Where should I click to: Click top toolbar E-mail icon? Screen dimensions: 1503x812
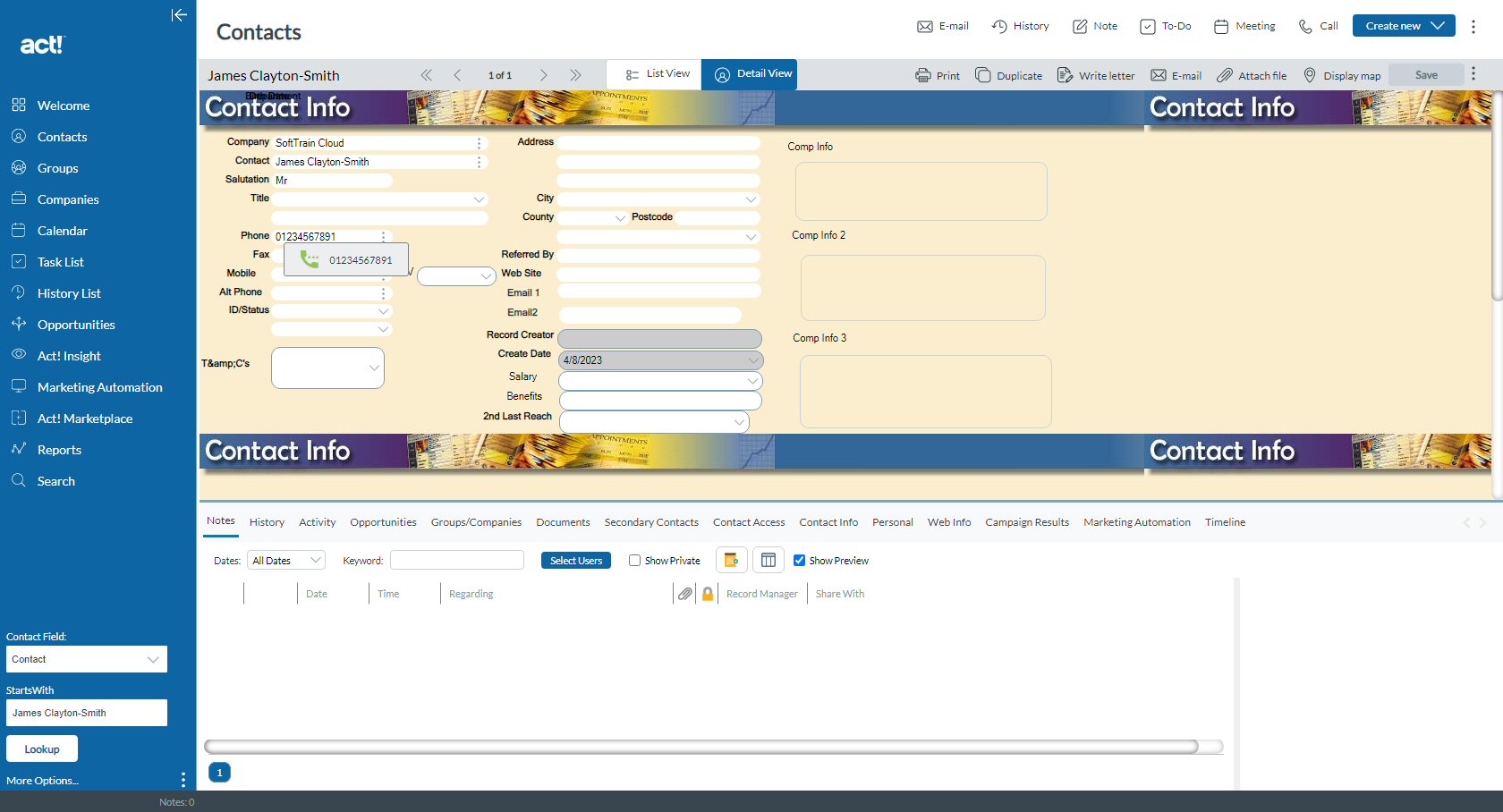[943, 26]
